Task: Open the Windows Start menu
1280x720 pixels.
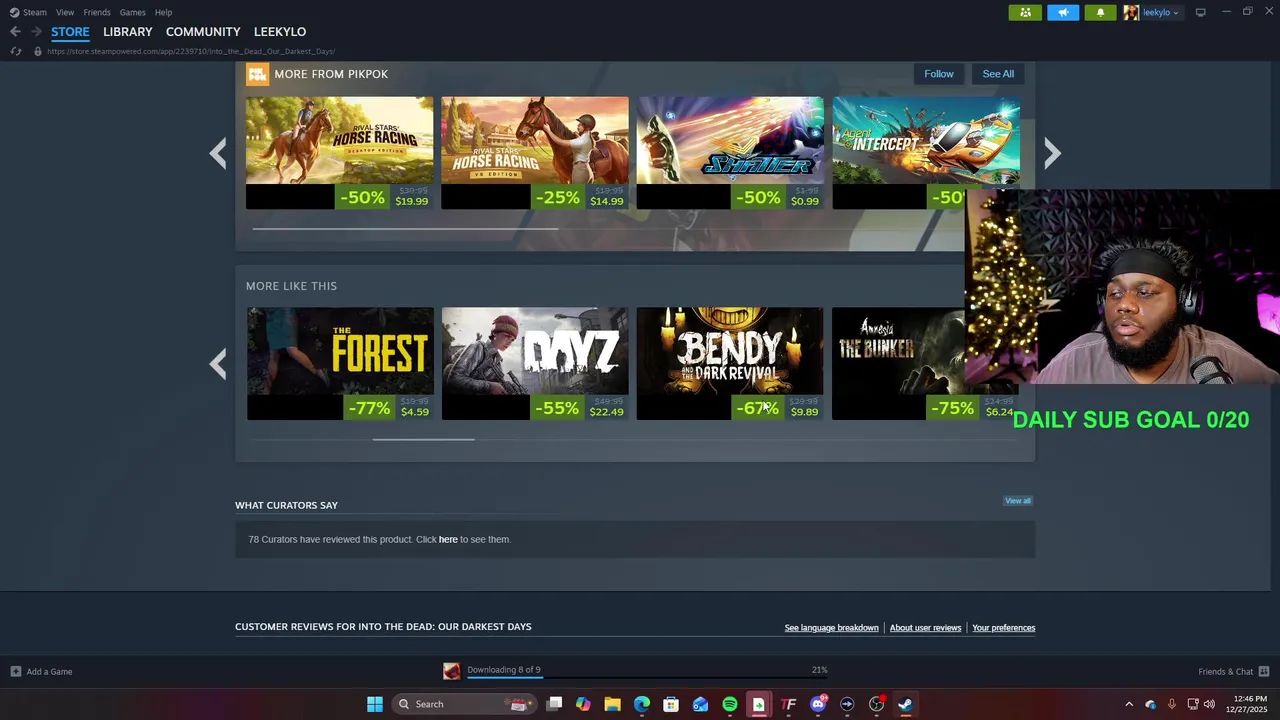Action: [375, 704]
